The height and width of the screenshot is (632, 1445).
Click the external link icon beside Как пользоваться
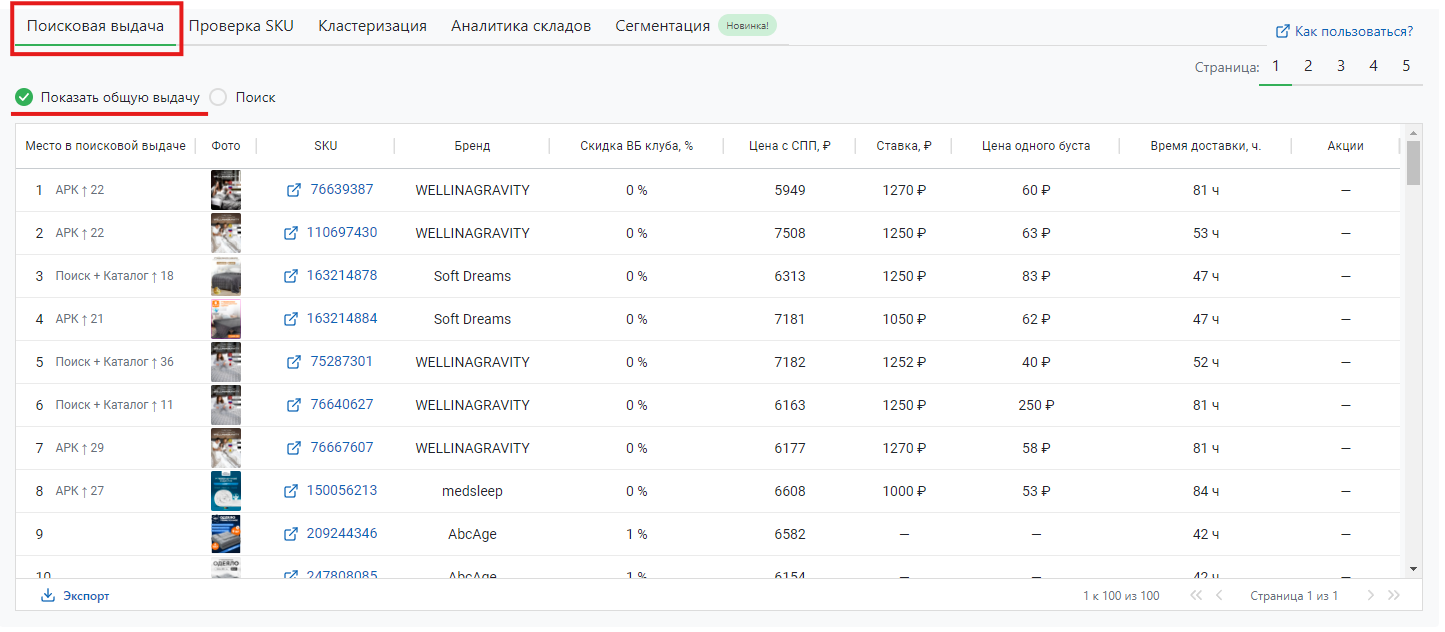(1283, 32)
